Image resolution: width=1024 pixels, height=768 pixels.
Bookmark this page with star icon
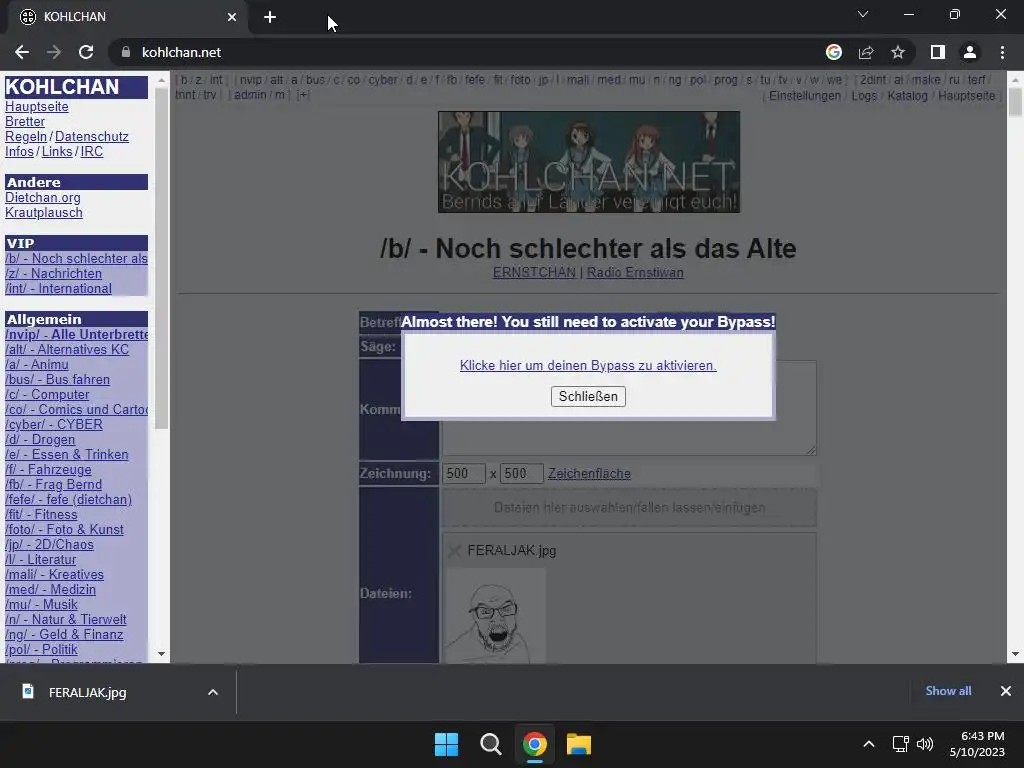click(x=898, y=52)
